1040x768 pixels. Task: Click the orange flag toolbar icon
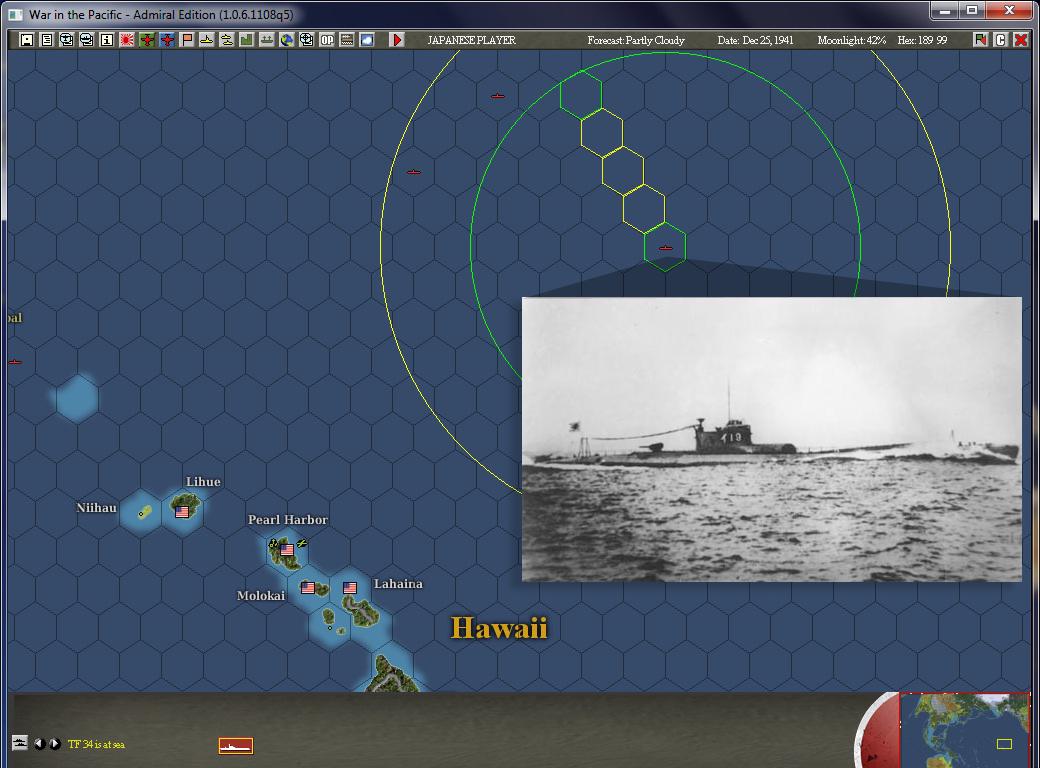pyautogui.click(x=186, y=40)
